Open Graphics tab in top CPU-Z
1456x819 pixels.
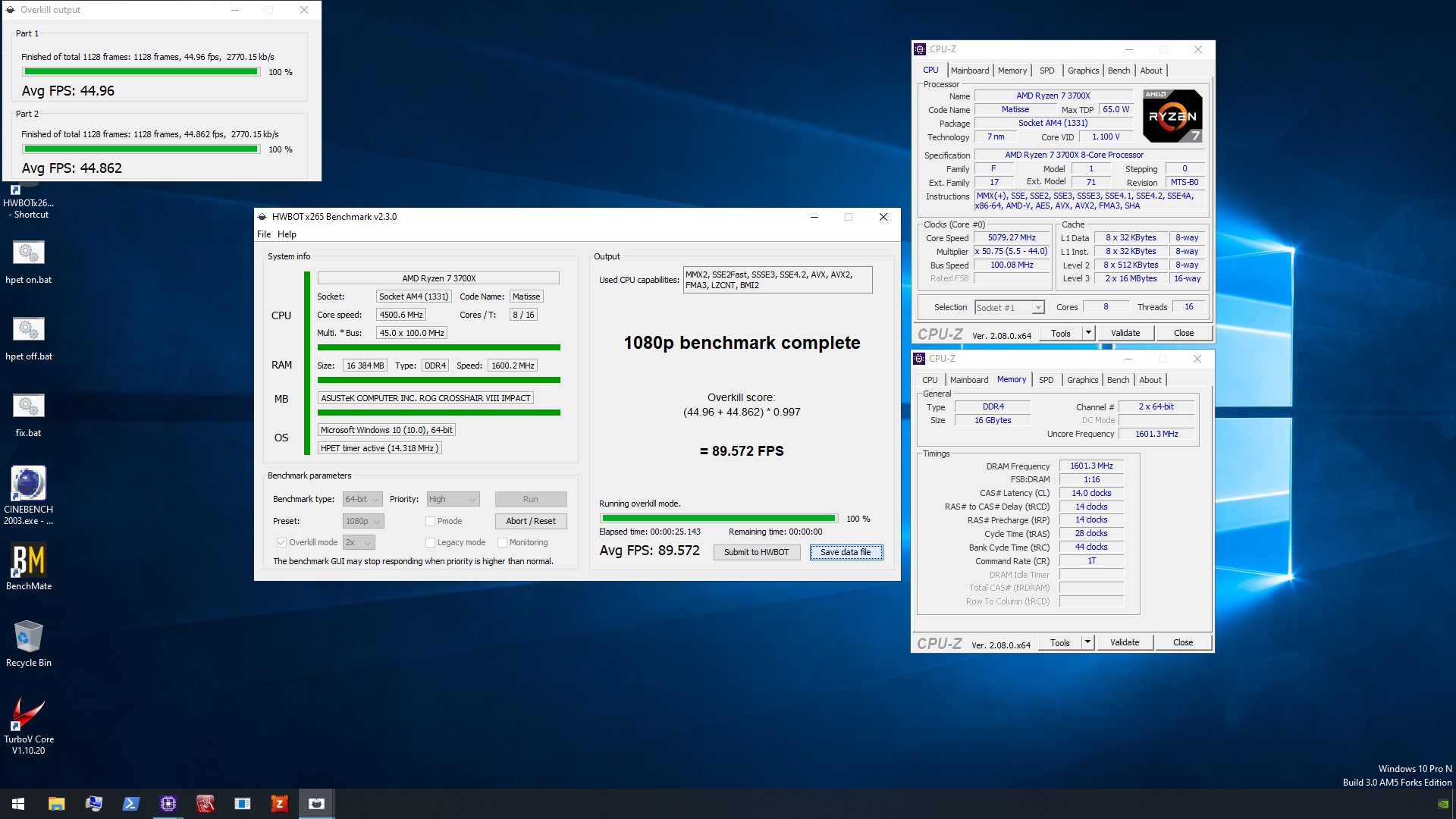pos(1083,71)
